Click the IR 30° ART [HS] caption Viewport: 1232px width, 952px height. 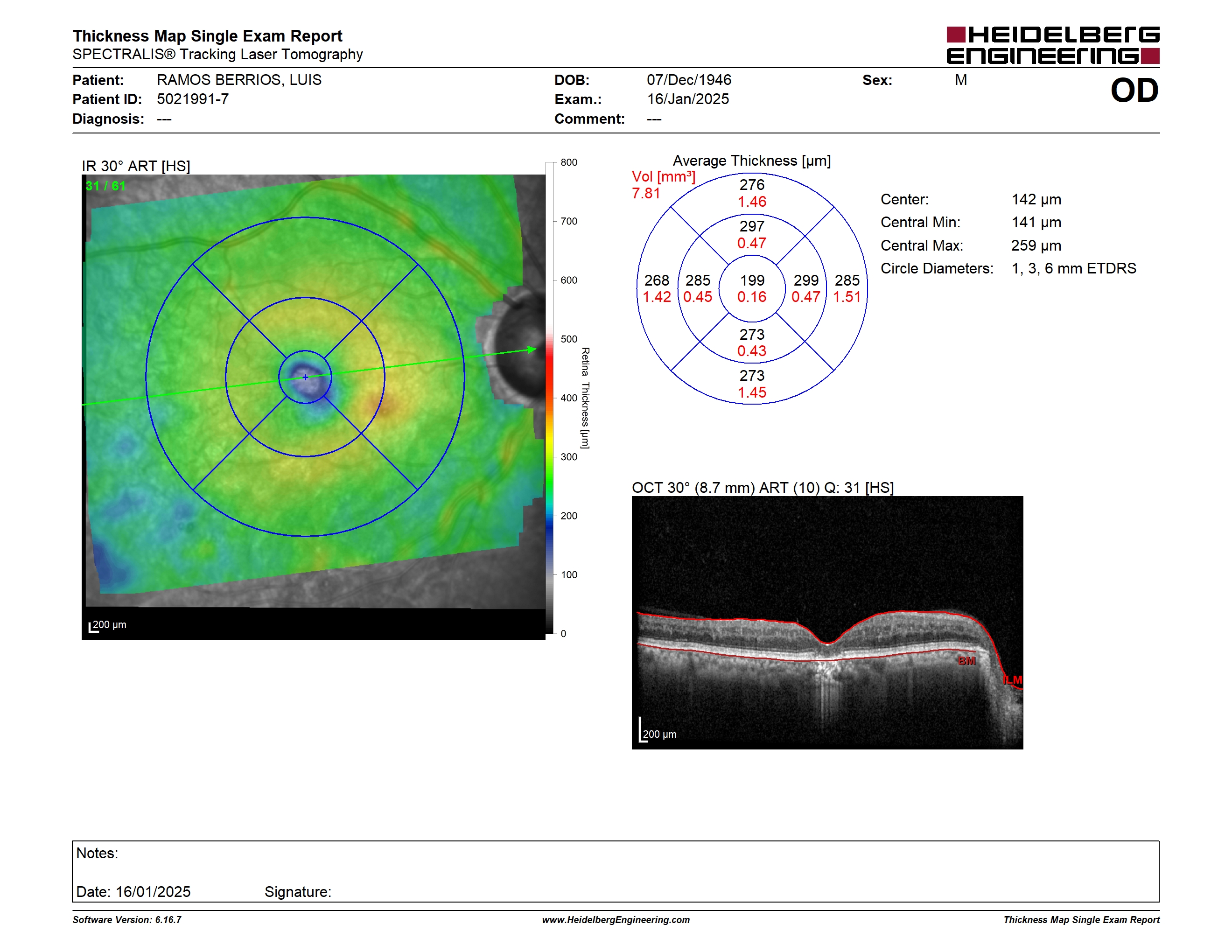tap(136, 167)
